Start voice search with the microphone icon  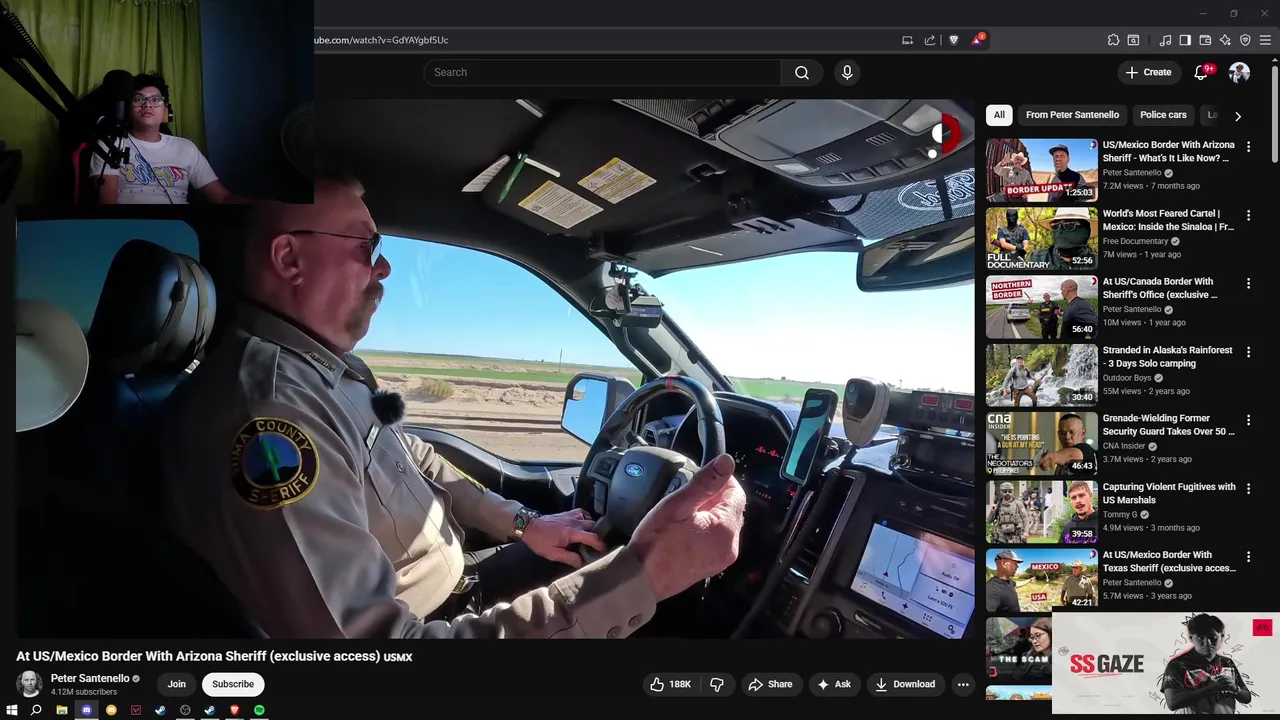point(847,72)
